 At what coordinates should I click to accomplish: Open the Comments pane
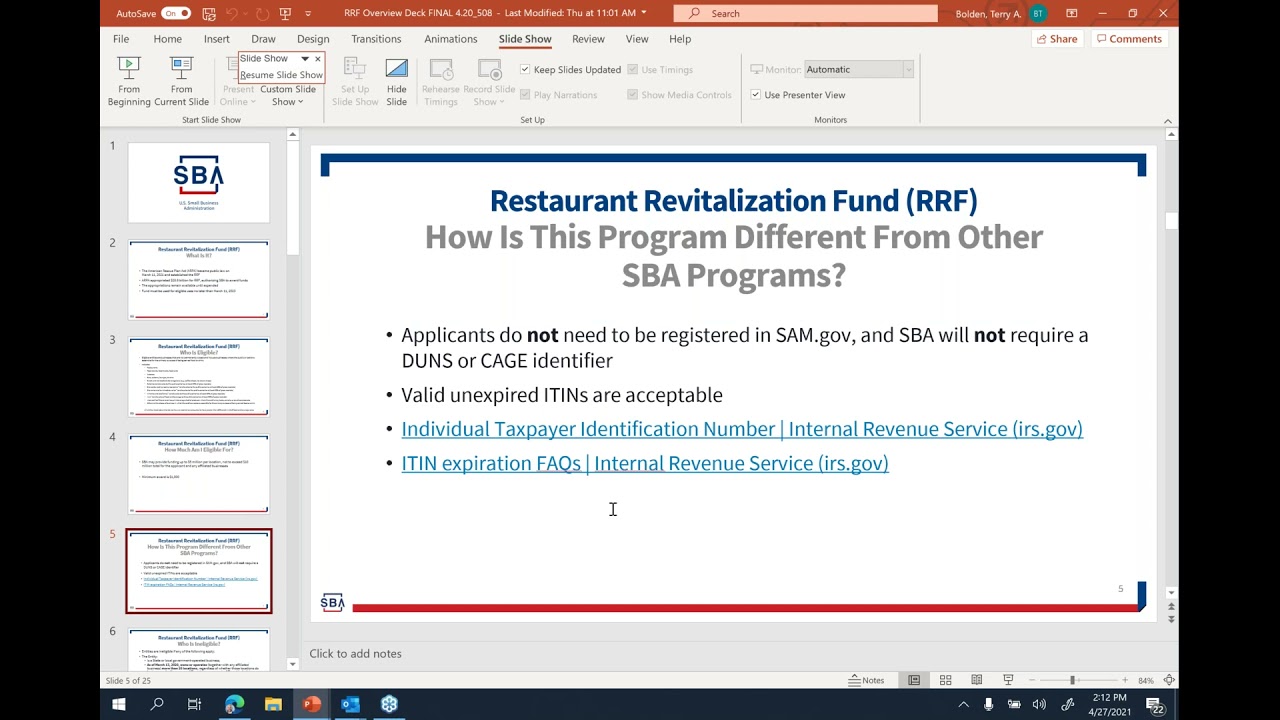pyautogui.click(x=1129, y=39)
